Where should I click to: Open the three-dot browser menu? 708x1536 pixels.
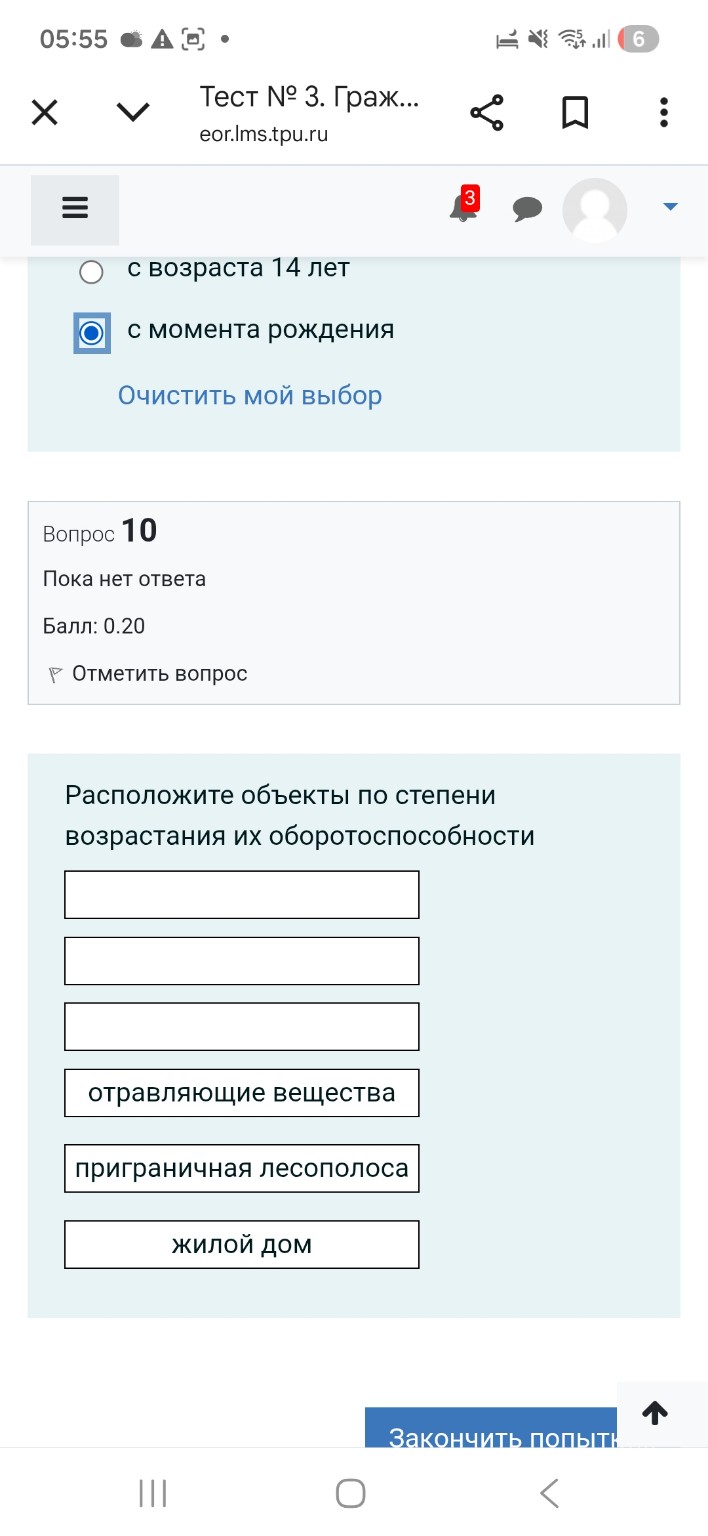[x=663, y=112]
